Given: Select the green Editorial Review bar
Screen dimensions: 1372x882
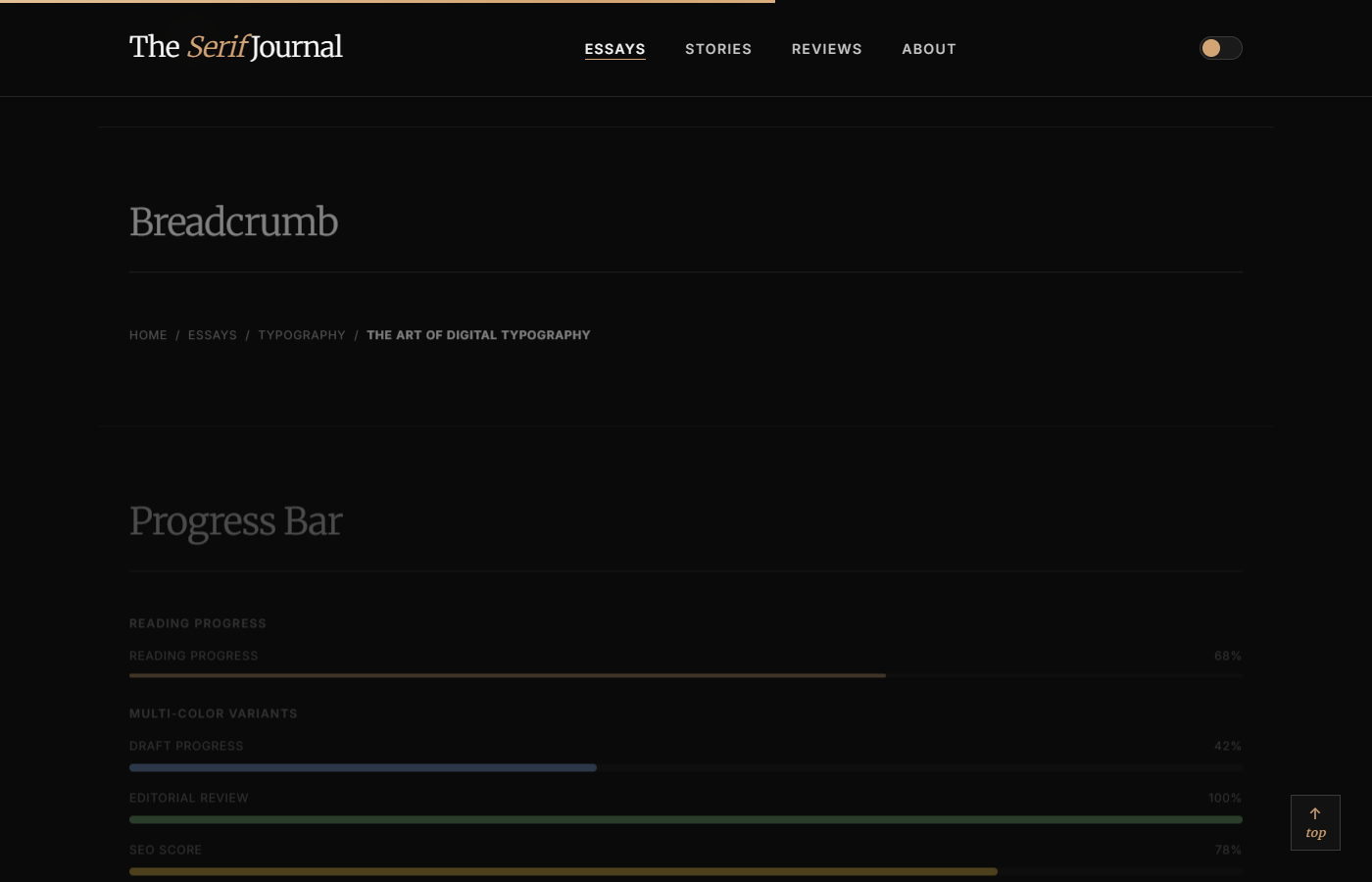Looking at the screenshot, I should [x=685, y=819].
